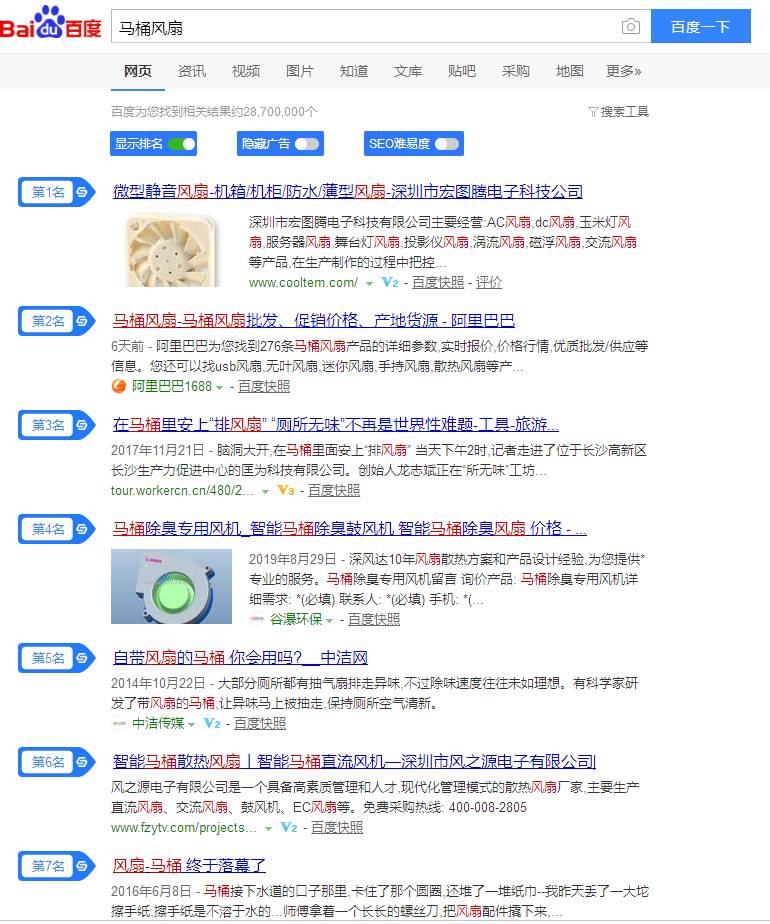Click the swirl icon on 第6名 badge
770x924 pixels.
[82, 762]
